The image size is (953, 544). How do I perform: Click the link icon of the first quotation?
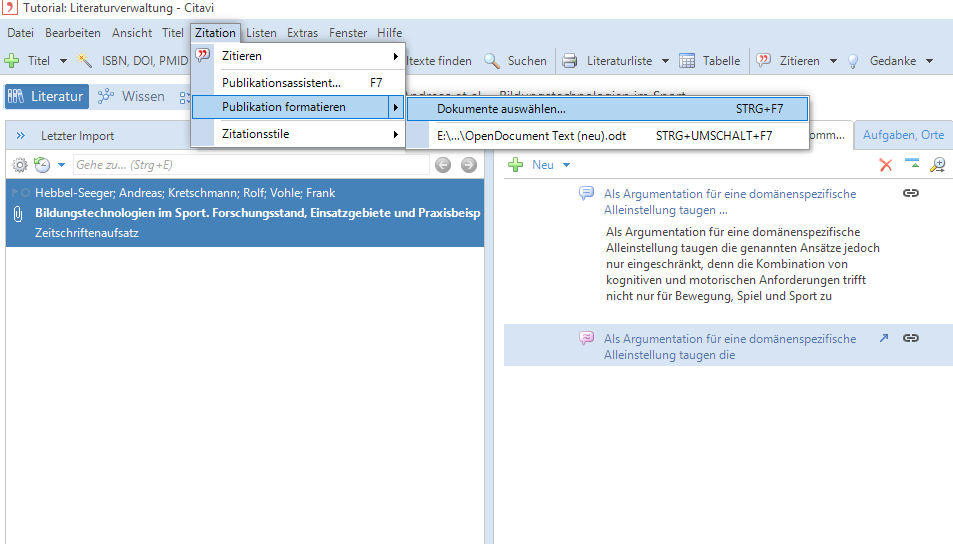point(910,193)
